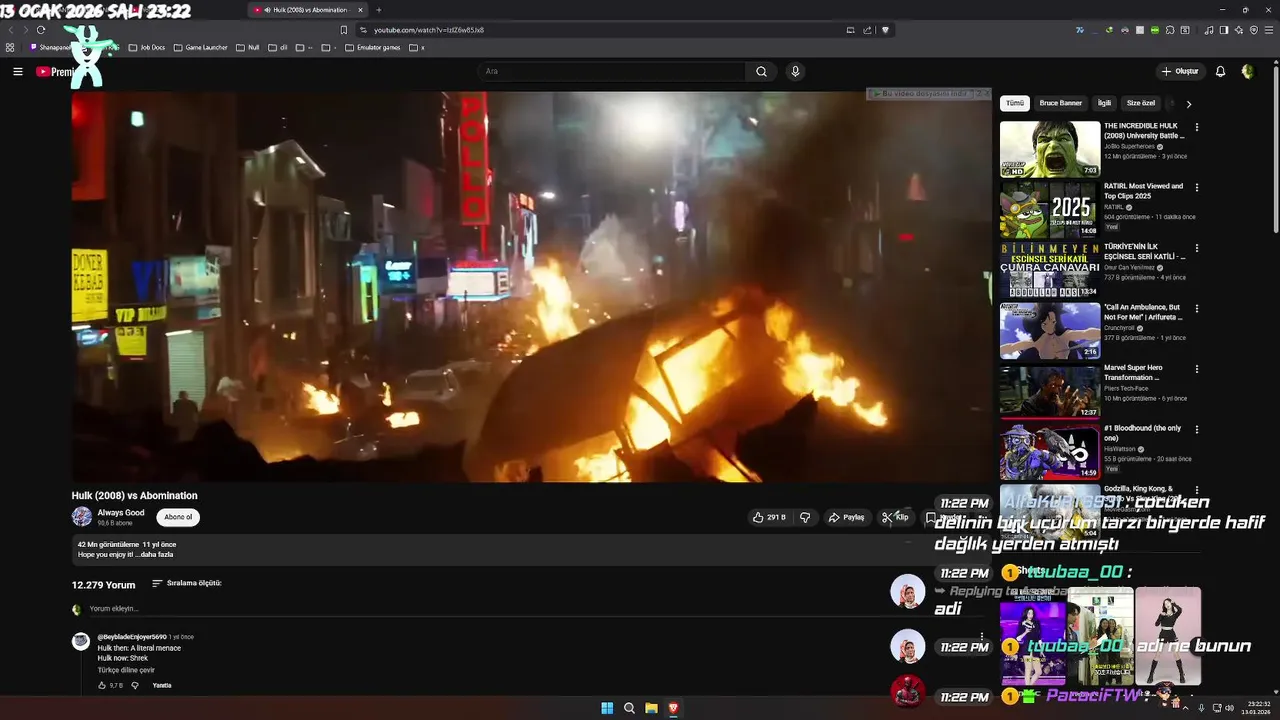This screenshot has height=720, width=1280.
Task: Select the Tümü filter chip
Action: (1015, 103)
